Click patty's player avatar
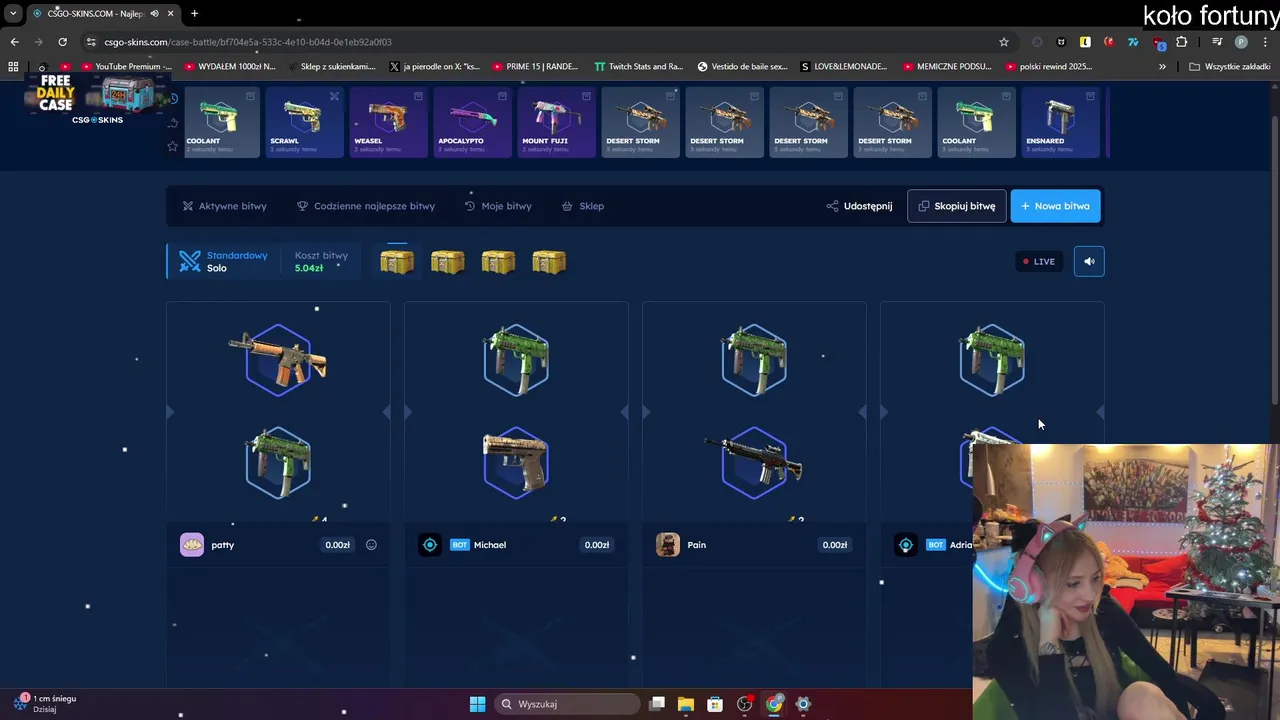The height and width of the screenshot is (720, 1280). (192, 545)
